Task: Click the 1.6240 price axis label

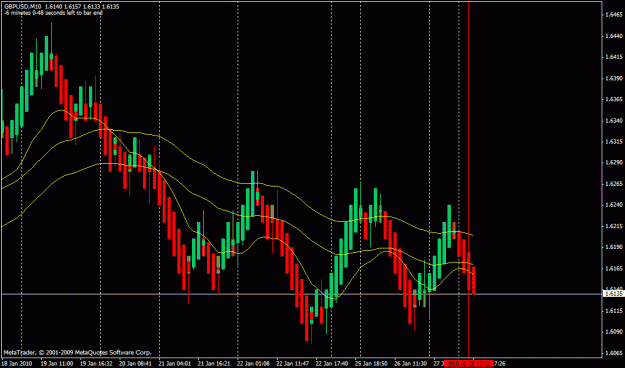Action: click(x=614, y=205)
